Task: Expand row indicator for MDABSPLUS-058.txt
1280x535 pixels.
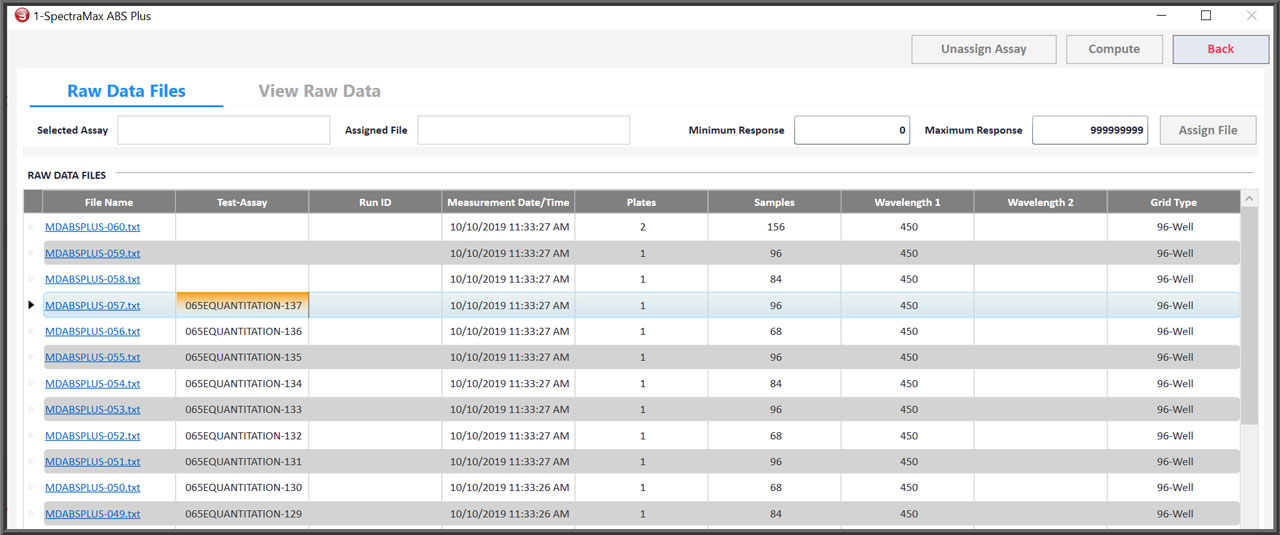Action: 32,279
